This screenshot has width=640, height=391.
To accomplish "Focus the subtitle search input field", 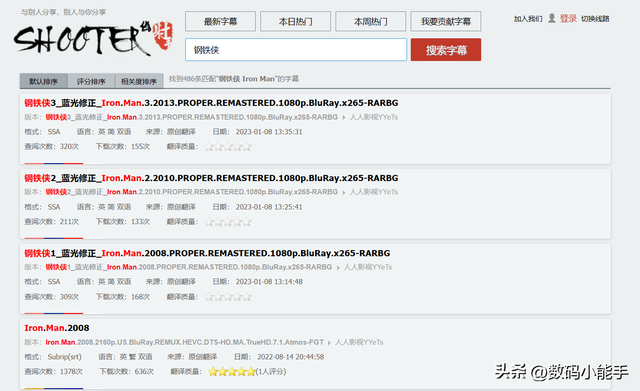I will 296,50.
